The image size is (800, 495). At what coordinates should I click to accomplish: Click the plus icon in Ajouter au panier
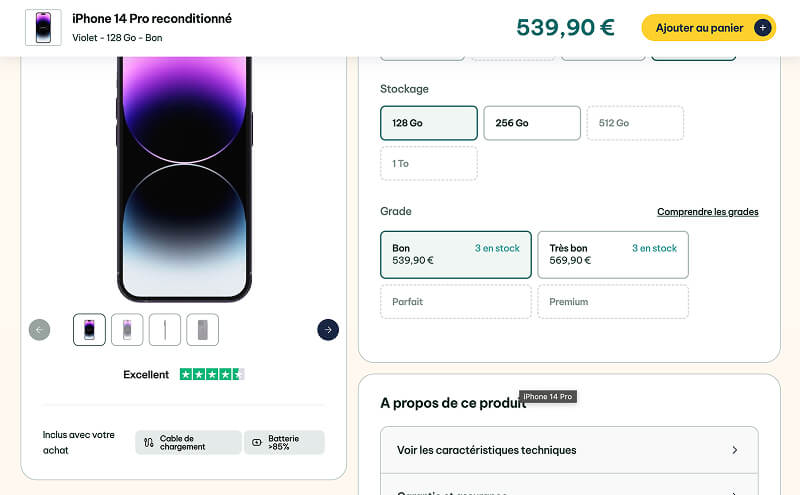[x=763, y=28]
